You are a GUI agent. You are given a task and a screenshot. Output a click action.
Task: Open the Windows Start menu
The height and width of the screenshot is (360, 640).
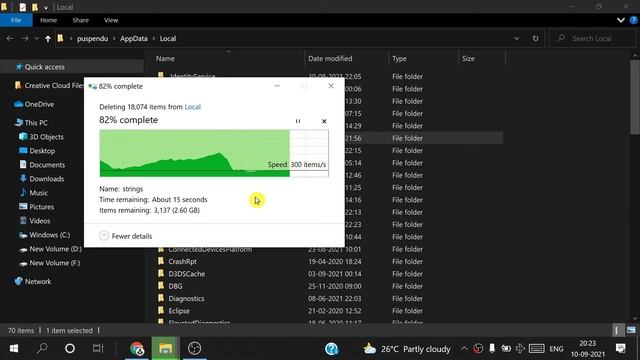14,348
